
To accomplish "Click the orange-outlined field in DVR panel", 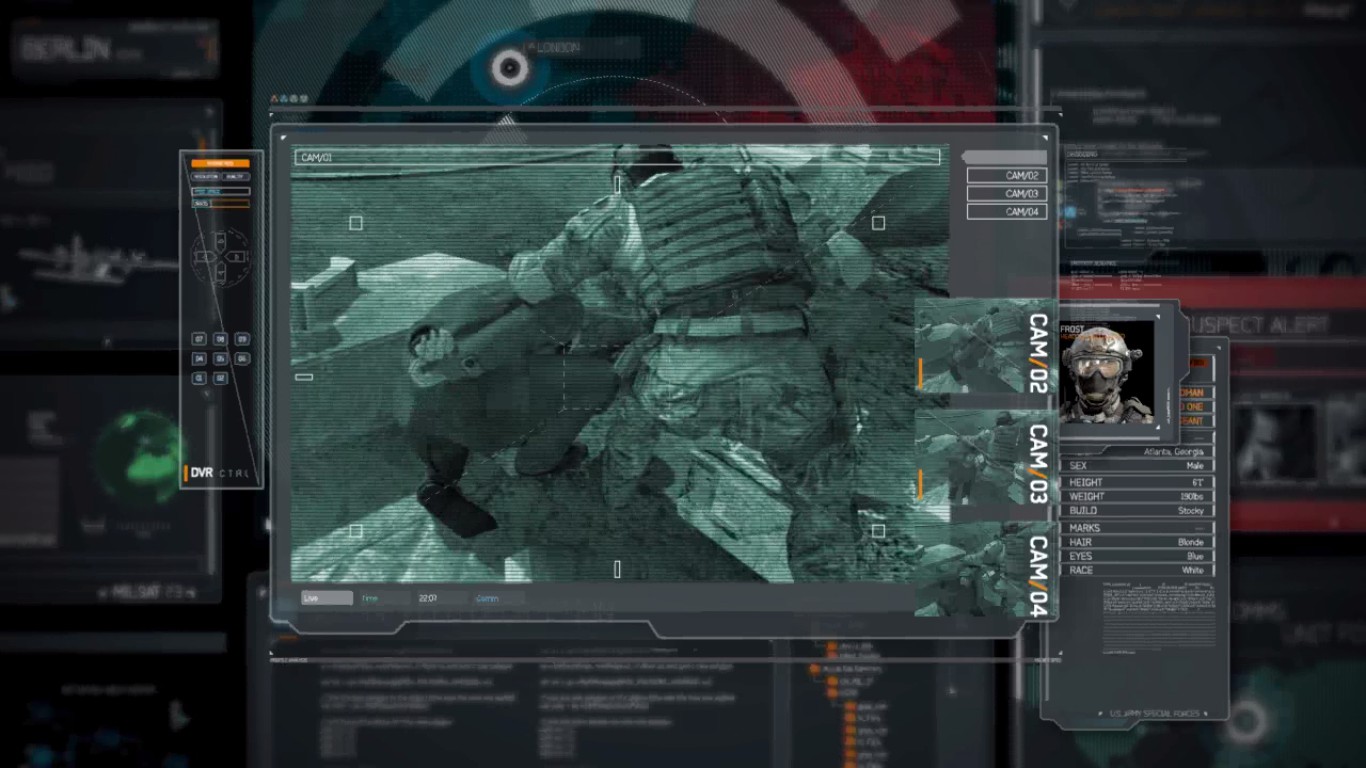I will coord(220,203).
